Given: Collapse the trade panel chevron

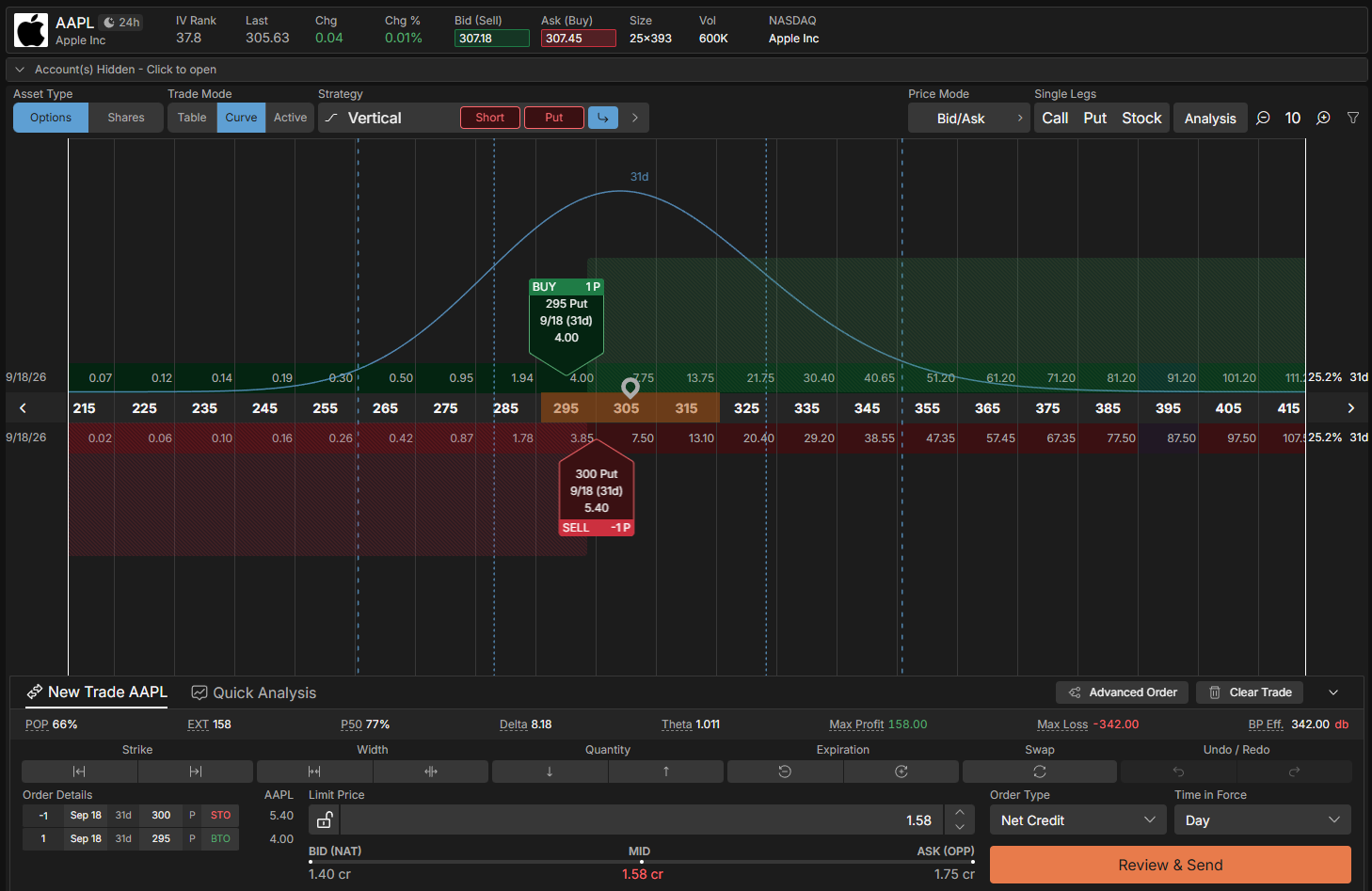Looking at the screenshot, I should pyautogui.click(x=1333, y=692).
